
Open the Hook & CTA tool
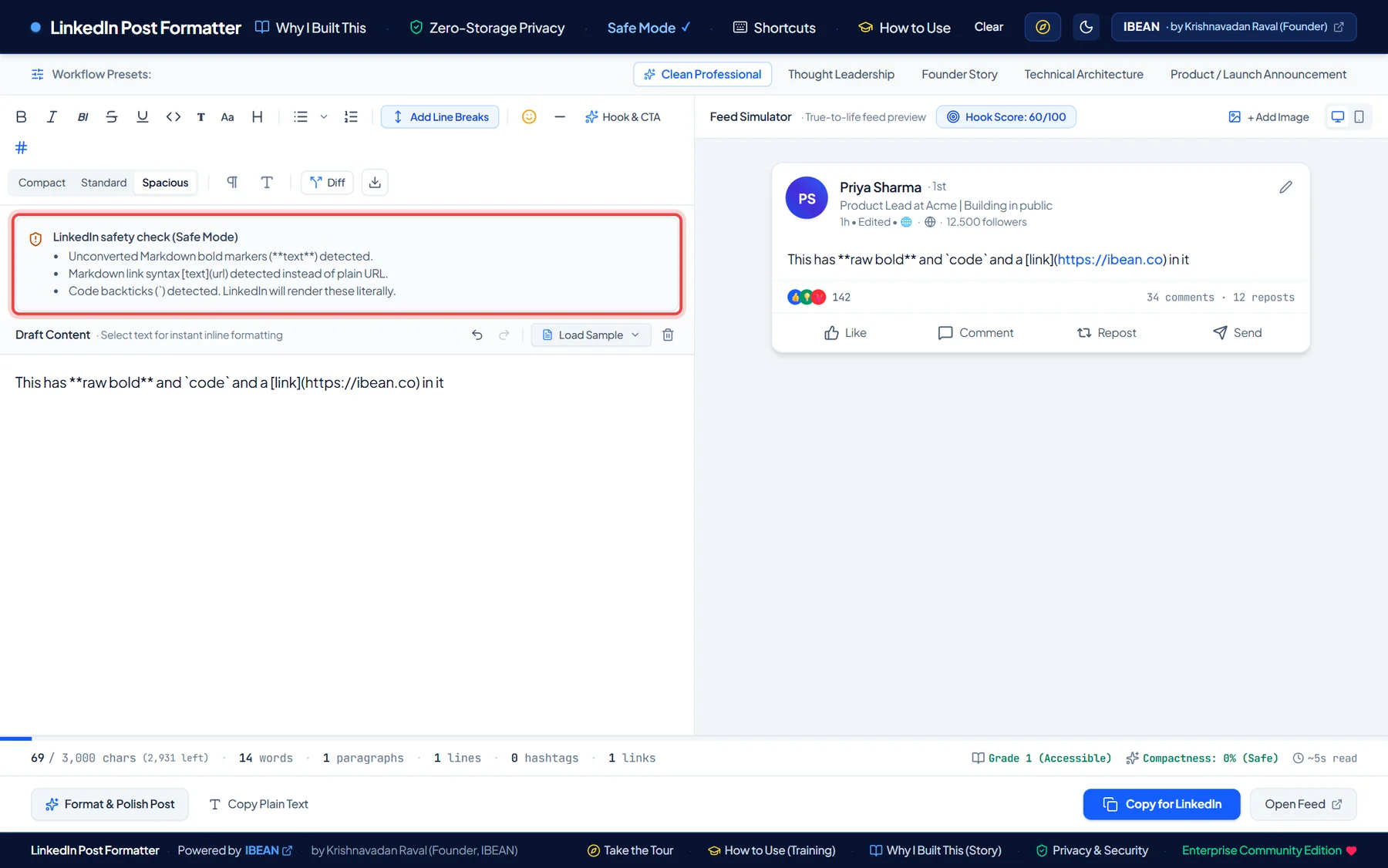coord(622,117)
